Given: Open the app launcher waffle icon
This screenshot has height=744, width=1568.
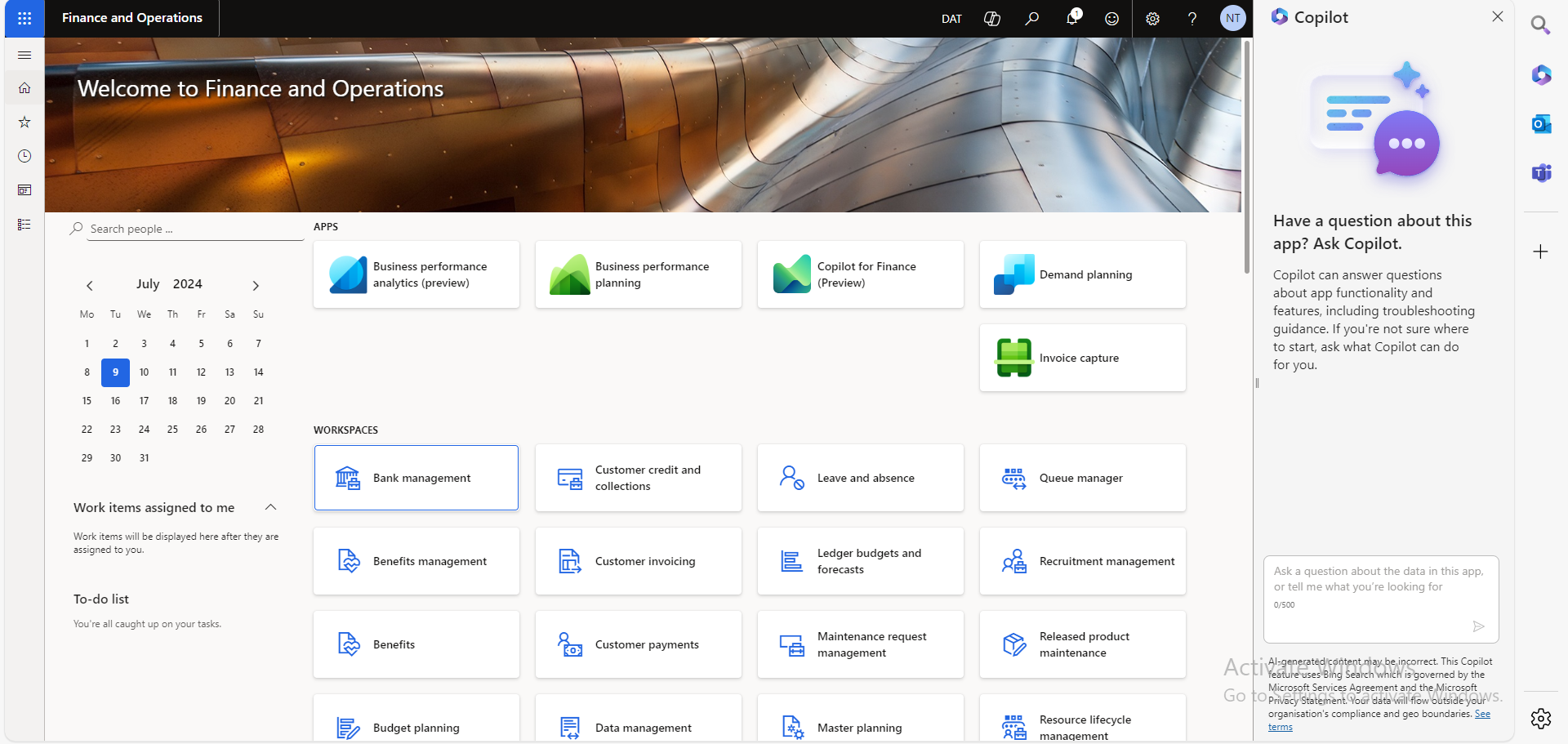Looking at the screenshot, I should [x=24, y=18].
